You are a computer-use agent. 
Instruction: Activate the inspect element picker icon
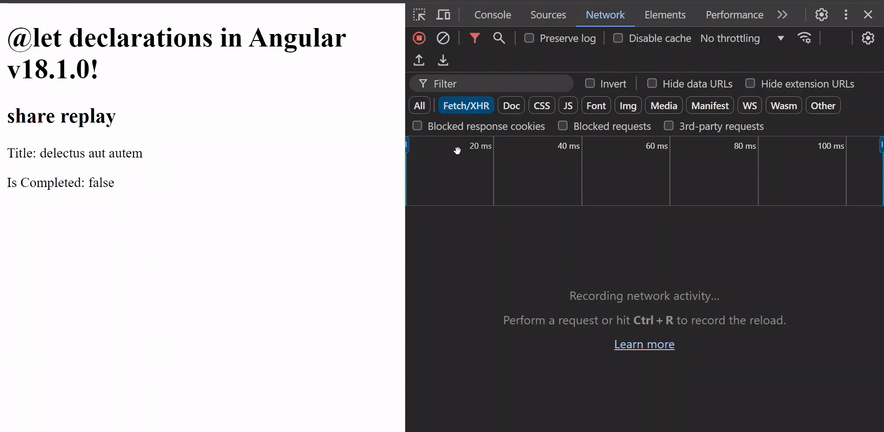coord(419,15)
